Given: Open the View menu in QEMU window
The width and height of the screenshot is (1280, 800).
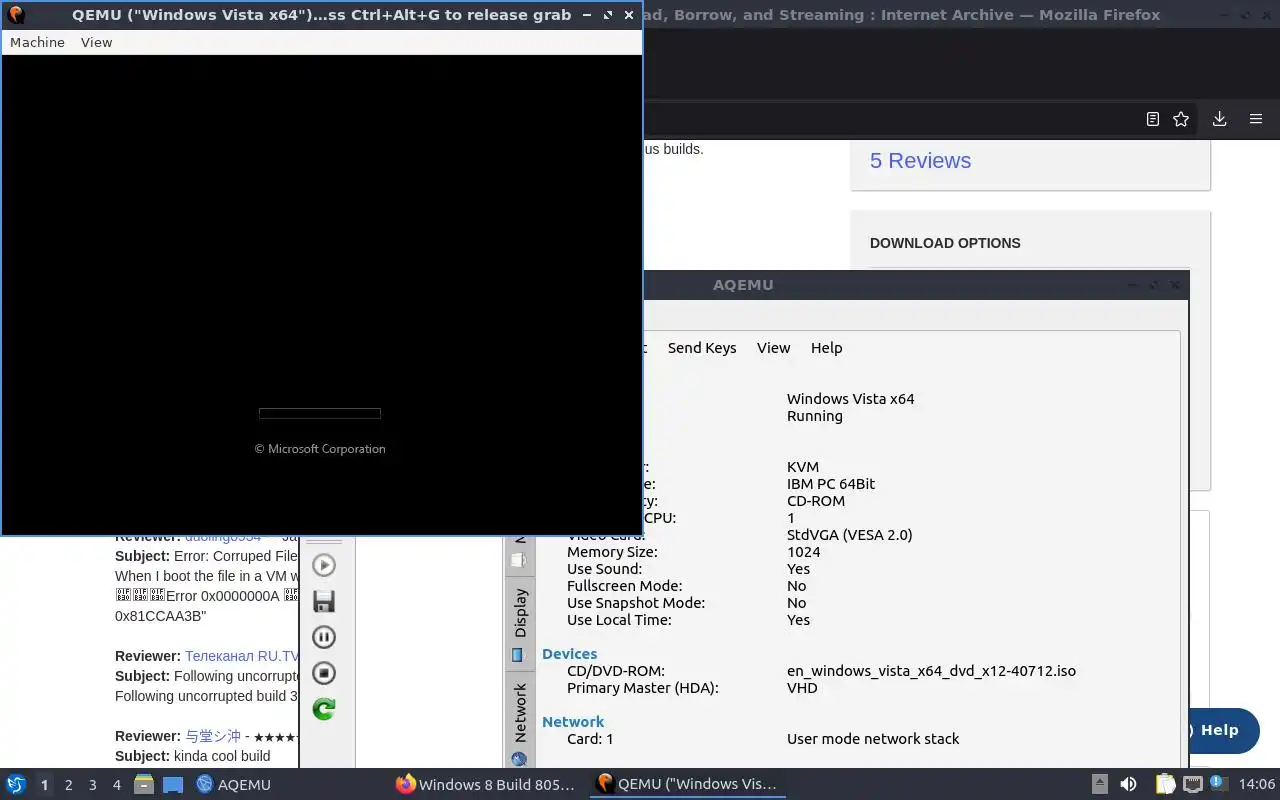Looking at the screenshot, I should pos(97,42).
